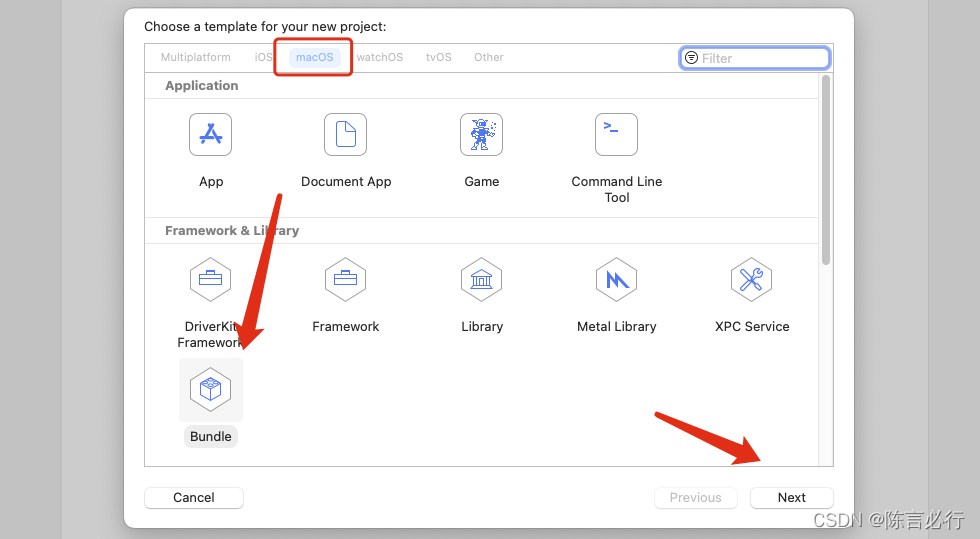Click the "Document App" label

click(346, 181)
